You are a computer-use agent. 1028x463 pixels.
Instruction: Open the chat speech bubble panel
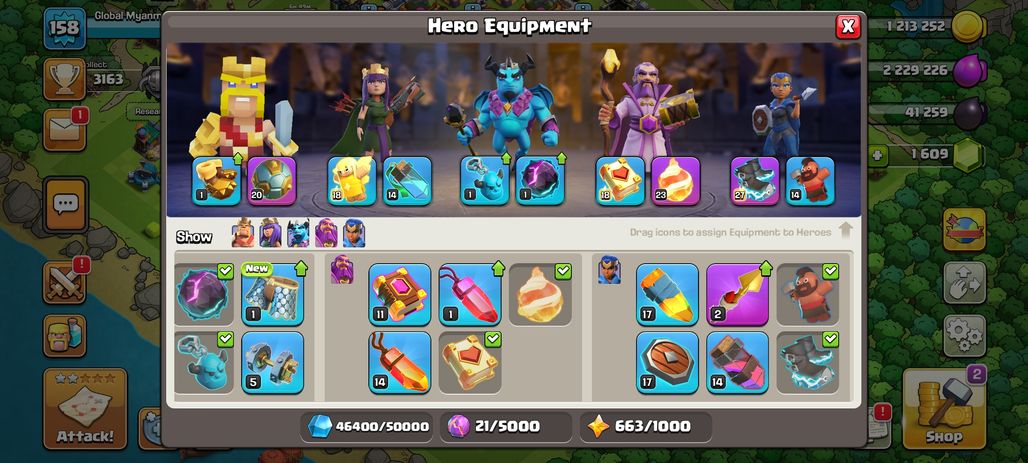(x=65, y=205)
